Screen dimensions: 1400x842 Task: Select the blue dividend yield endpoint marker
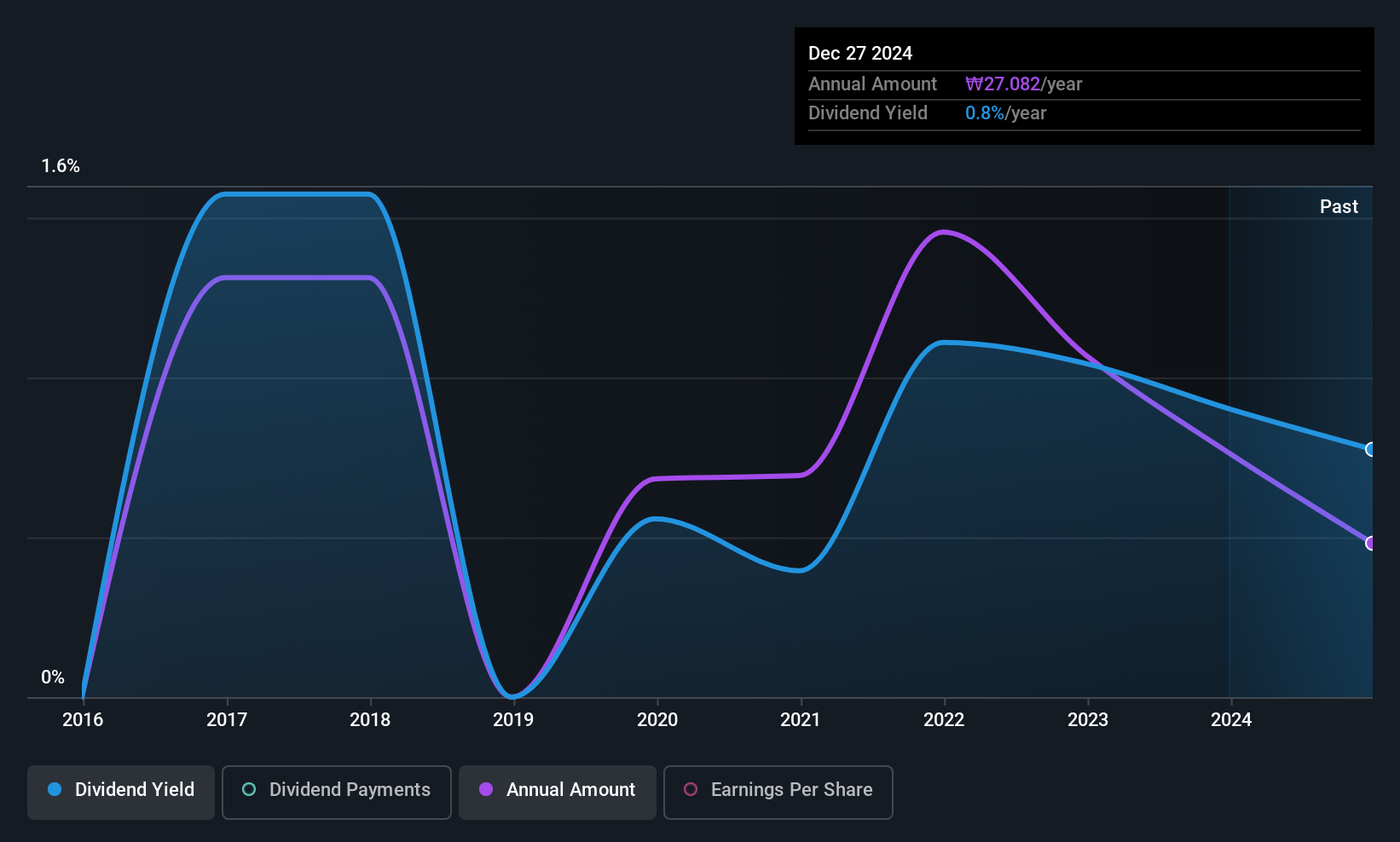pyautogui.click(x=1370, y=449)
